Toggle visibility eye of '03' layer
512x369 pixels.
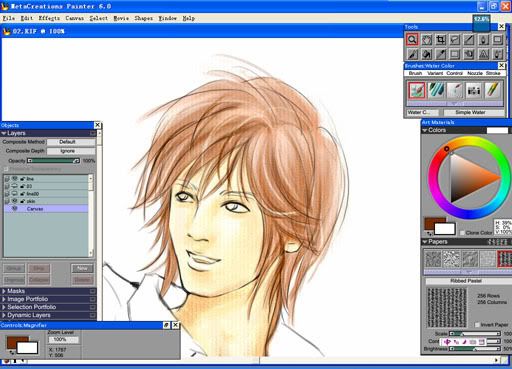(x=15, y=186)
